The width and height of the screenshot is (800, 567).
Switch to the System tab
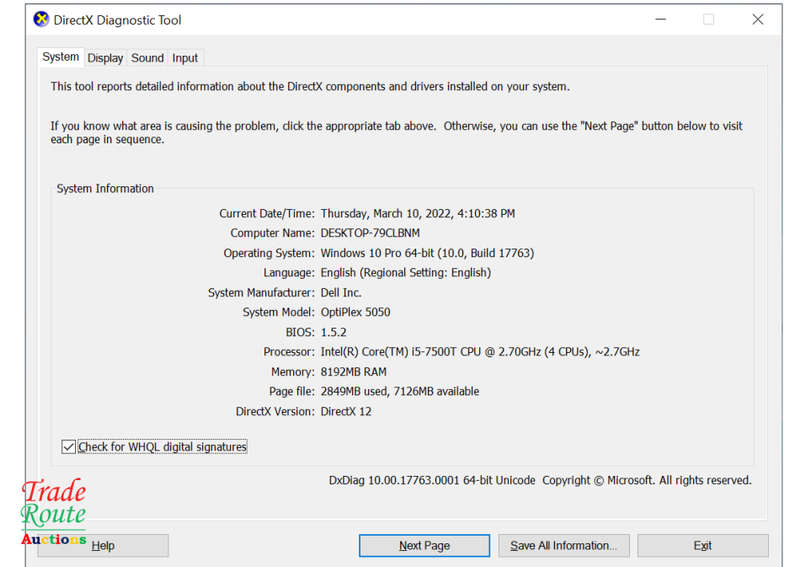coord(60,57)
